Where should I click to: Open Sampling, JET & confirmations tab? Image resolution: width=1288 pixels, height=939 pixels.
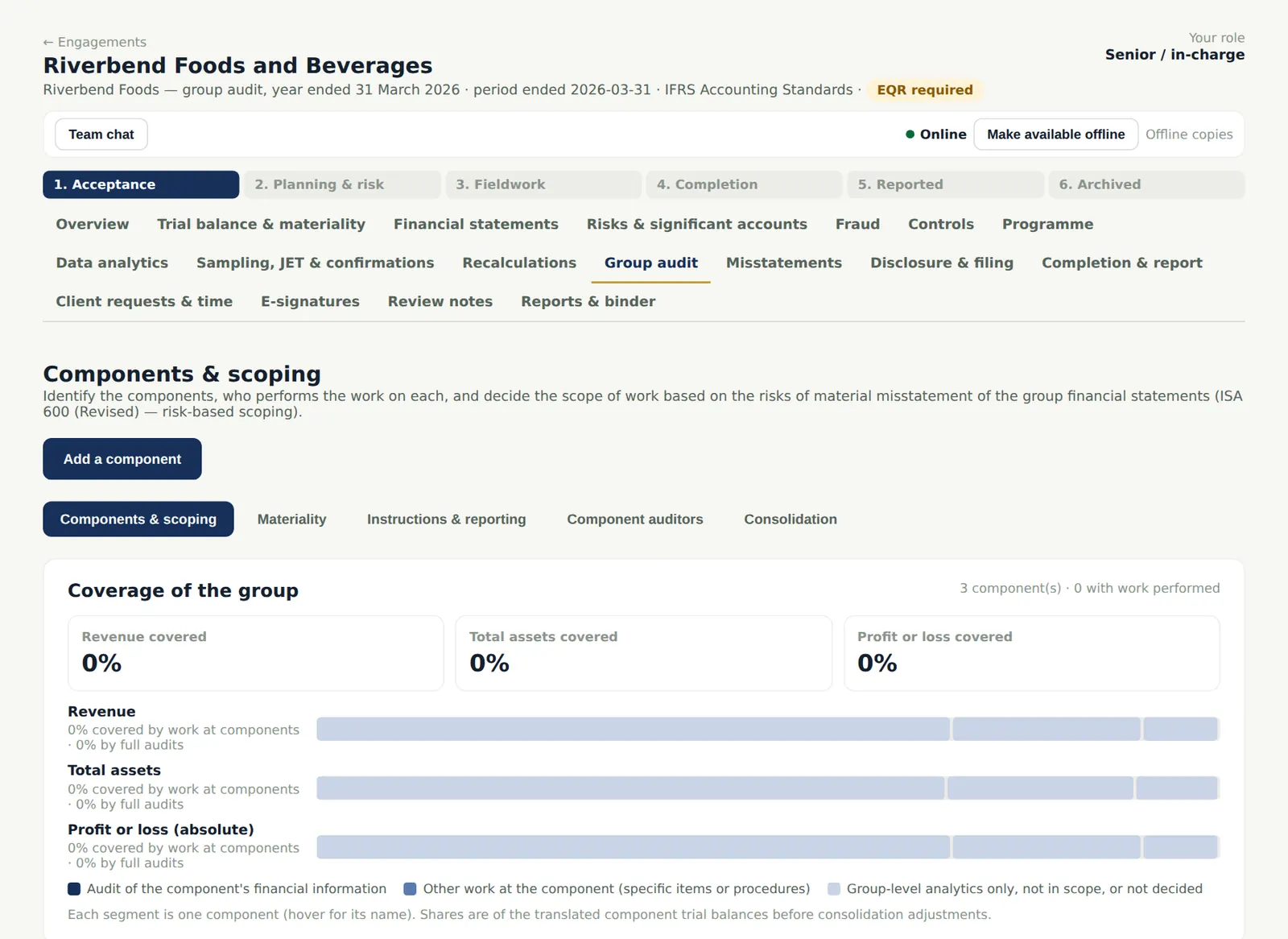click(x=315, y=263)
